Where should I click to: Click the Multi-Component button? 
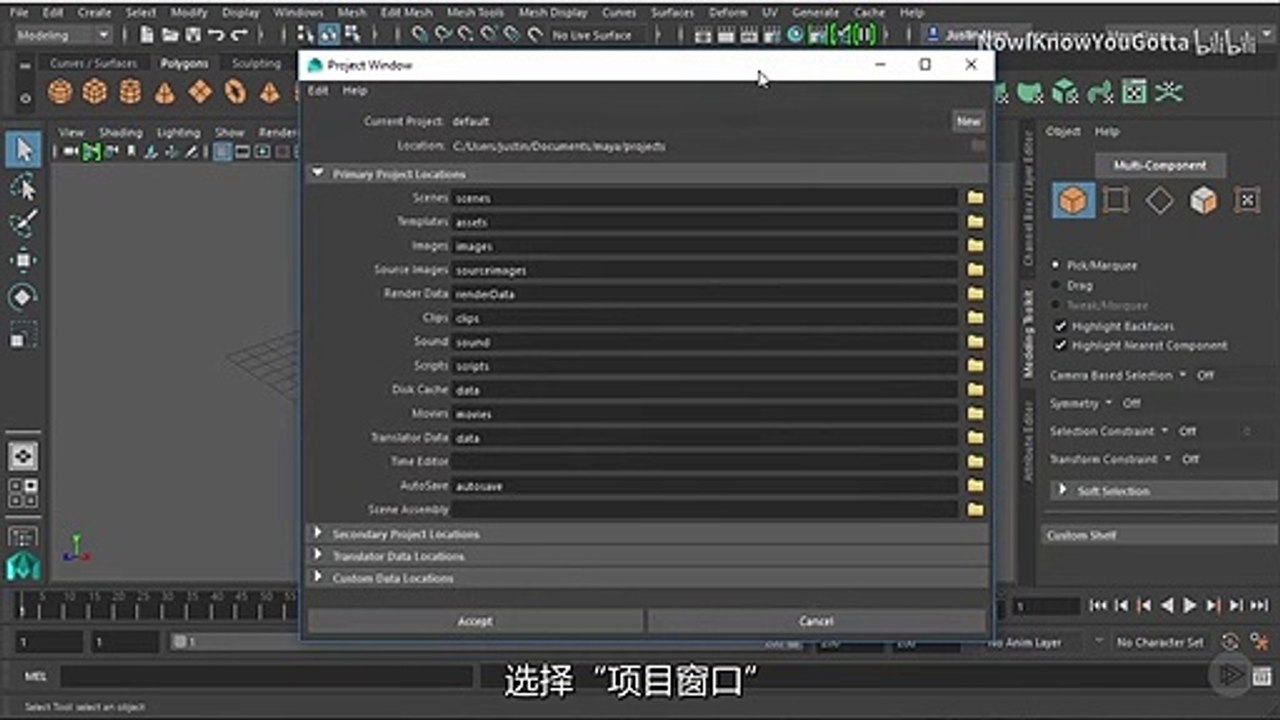(x=1160, y=165)
